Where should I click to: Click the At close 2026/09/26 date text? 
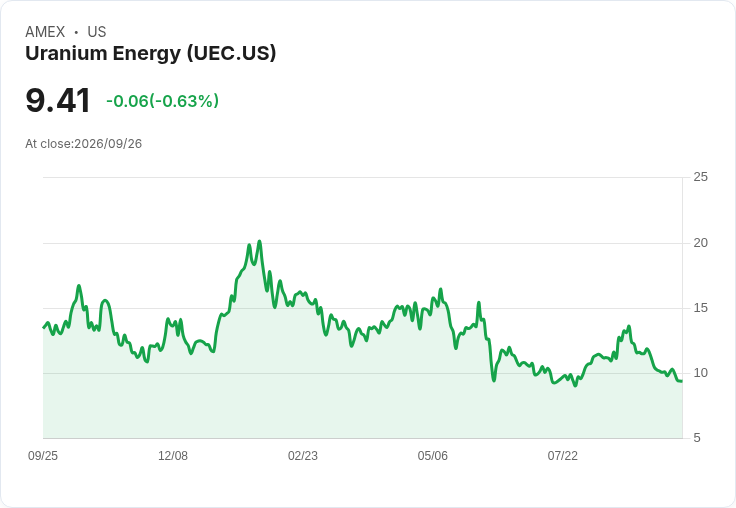tap(84, 144)
